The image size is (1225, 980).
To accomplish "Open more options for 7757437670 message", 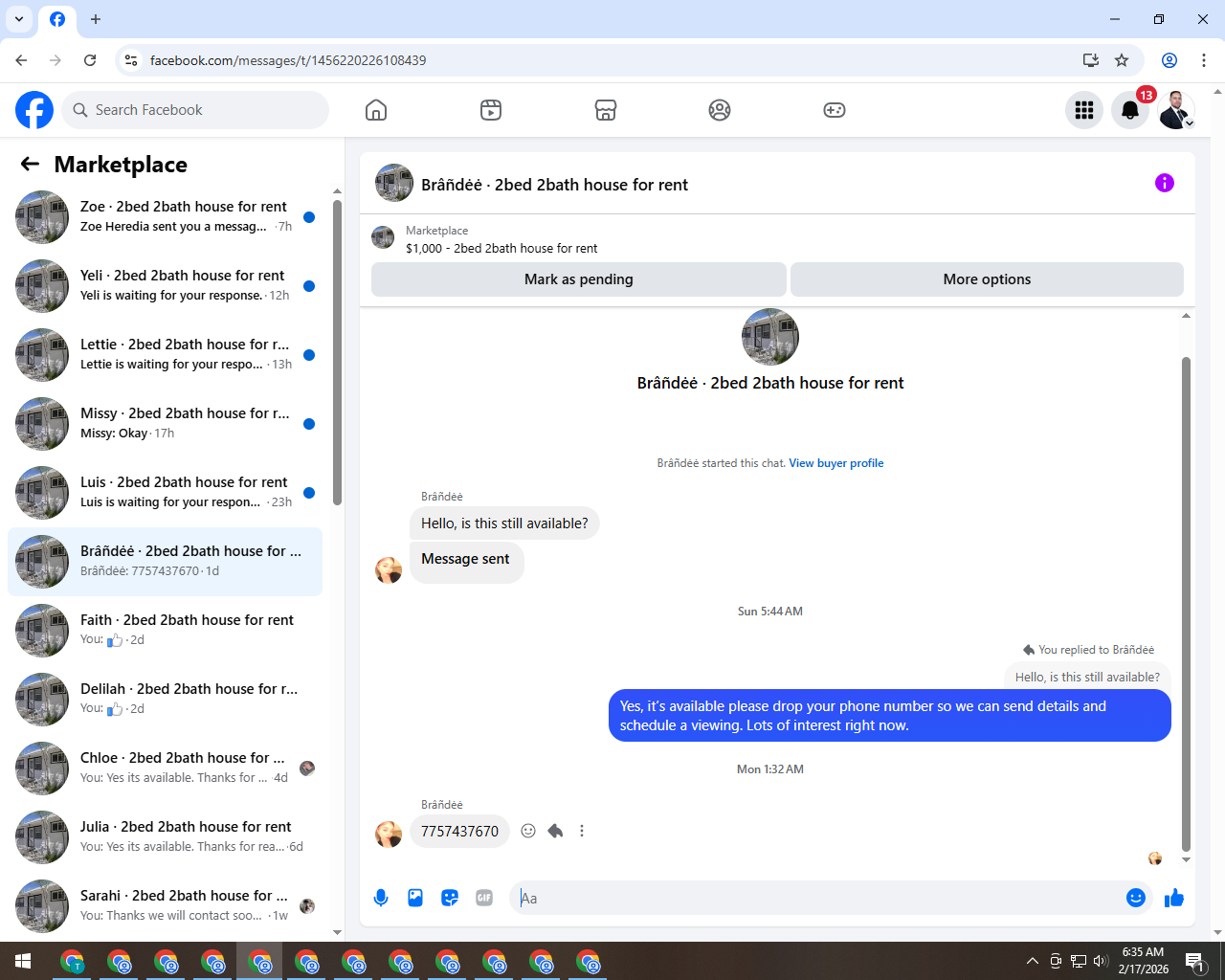I will (582, 831).
